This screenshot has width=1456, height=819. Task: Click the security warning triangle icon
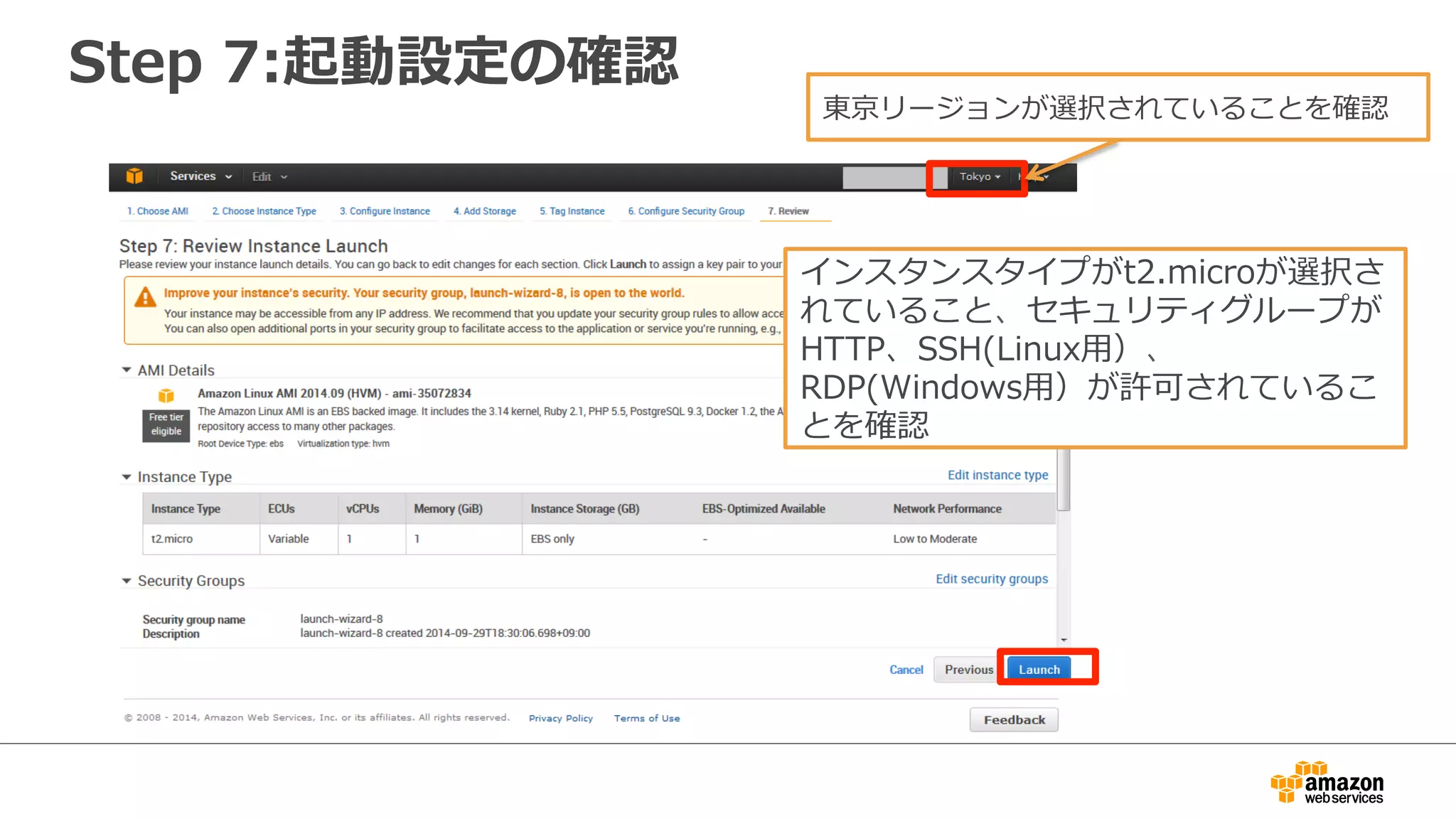tap(145, 297)
